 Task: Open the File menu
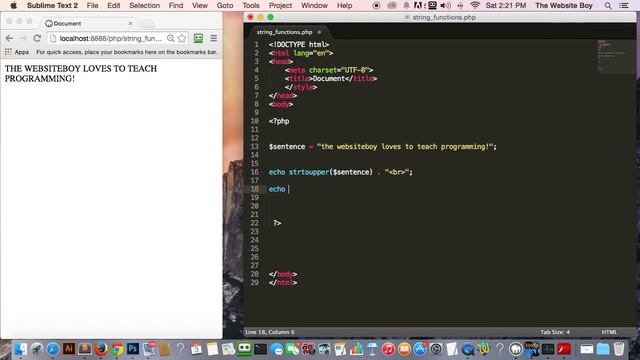(93, 5)
